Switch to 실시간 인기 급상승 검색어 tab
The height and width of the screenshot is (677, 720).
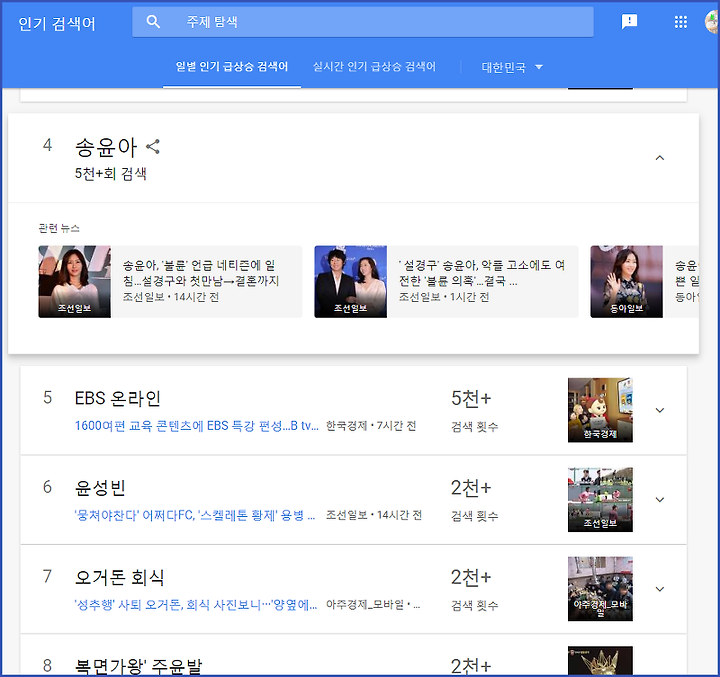374,67
